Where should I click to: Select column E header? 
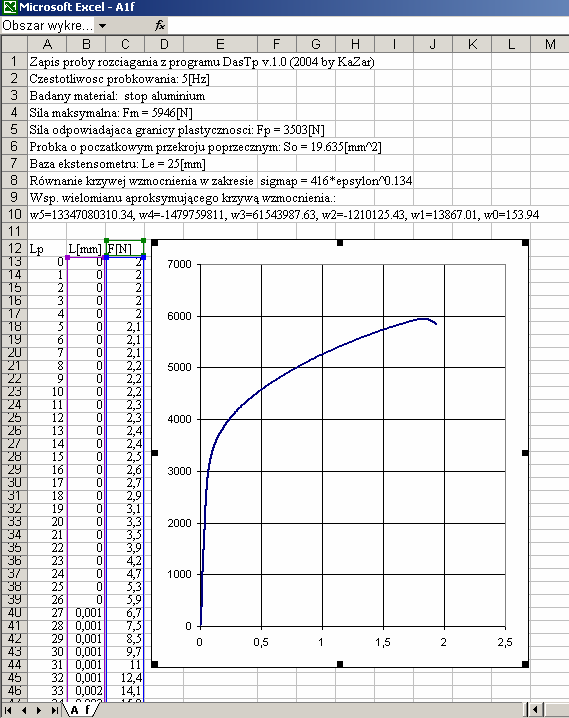220,44
